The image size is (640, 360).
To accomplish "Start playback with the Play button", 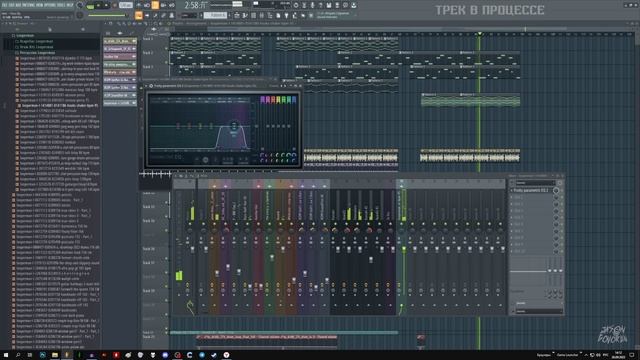I will 98,6.
